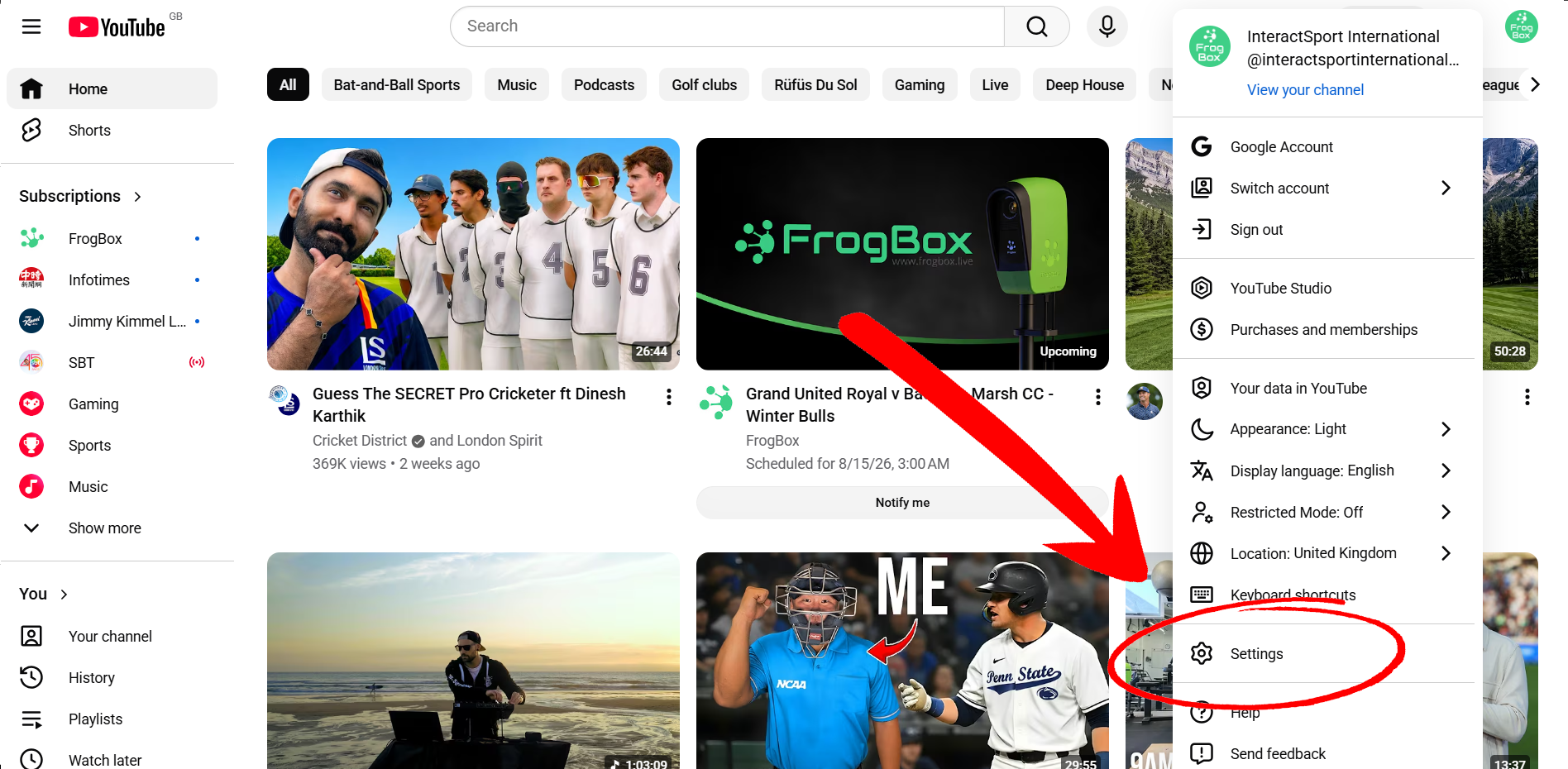This screenshot has height=769, width=1568.
Task: Open the FrogBox subscription
Action: point(112,239)
